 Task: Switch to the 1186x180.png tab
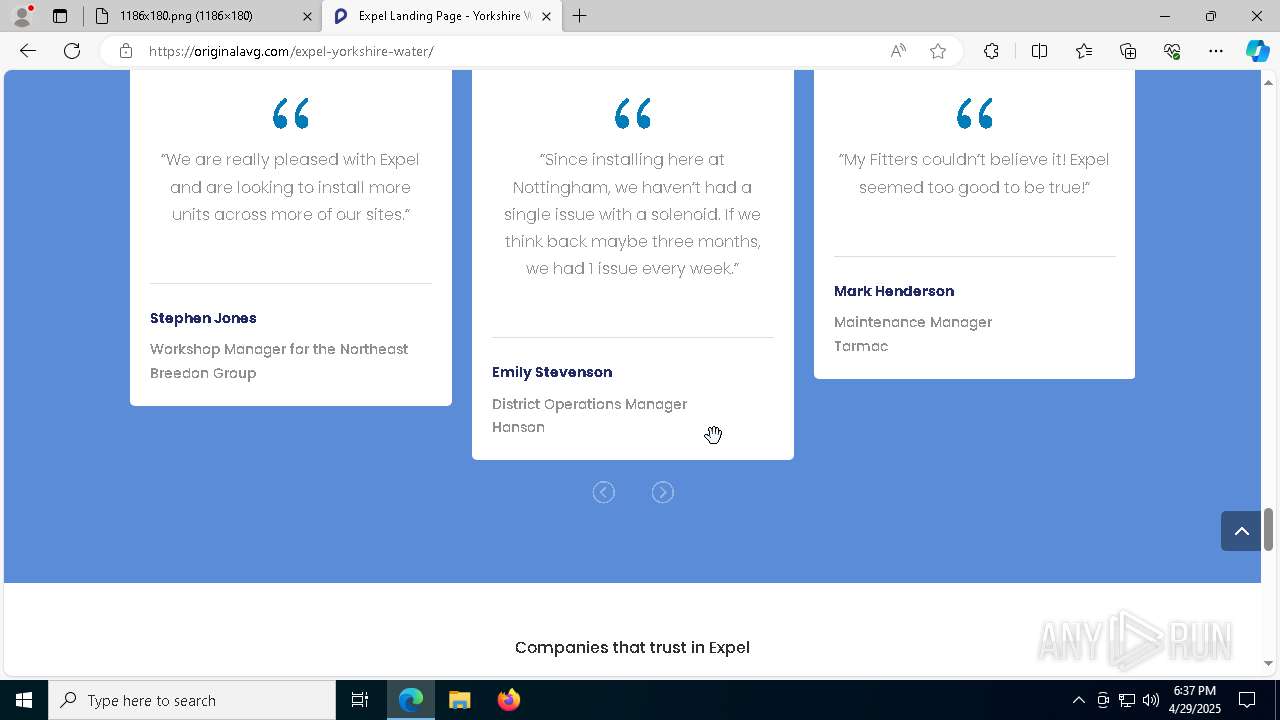[202, 16]
